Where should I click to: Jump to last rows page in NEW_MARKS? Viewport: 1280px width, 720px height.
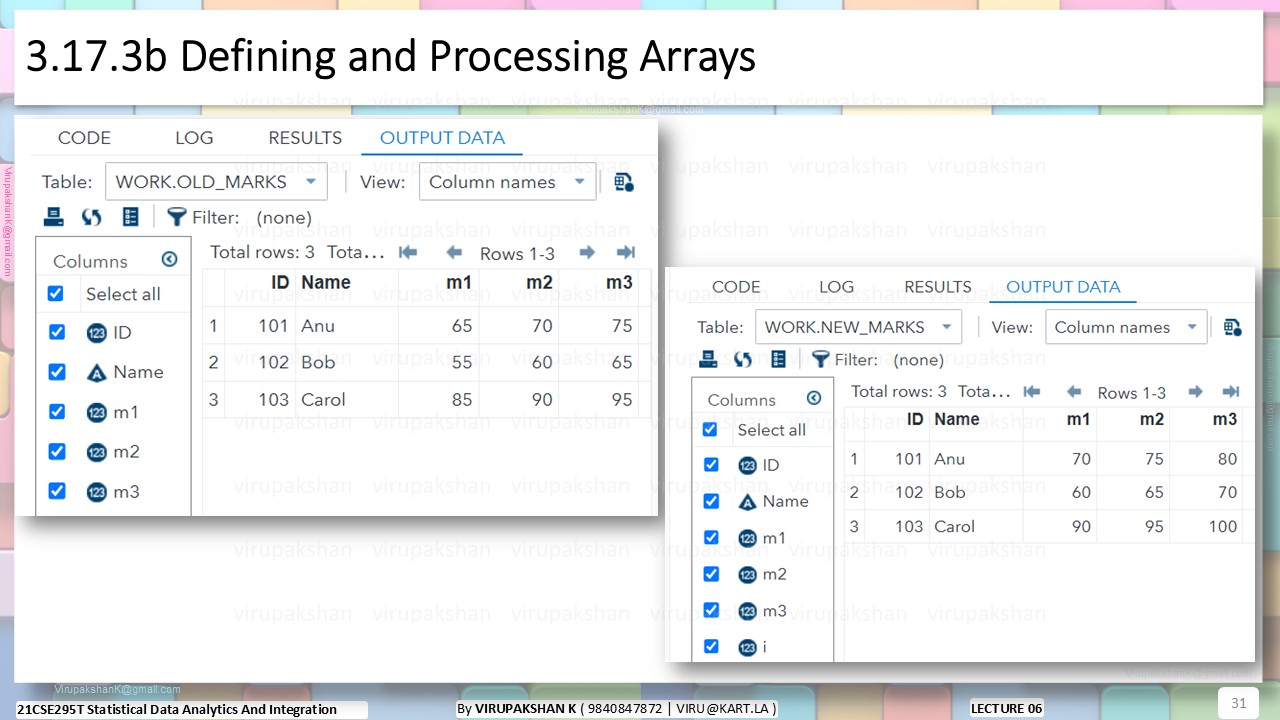tap(1231, 392)
